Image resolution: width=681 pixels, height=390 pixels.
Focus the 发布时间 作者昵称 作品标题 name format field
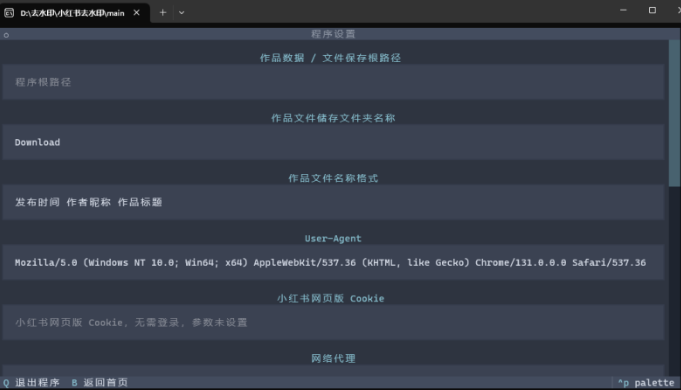[x=333, y=202]
